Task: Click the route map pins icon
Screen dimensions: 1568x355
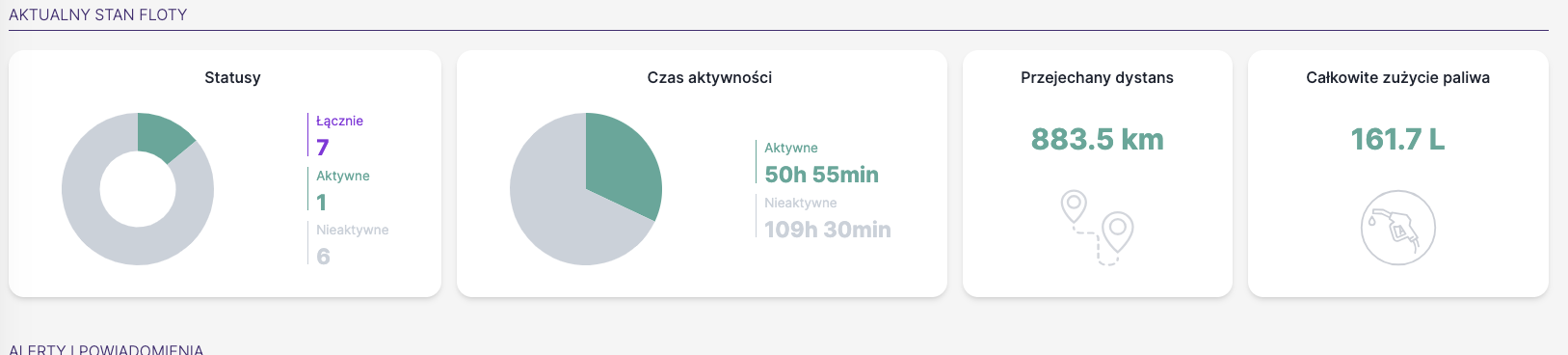Action: click(1097, 228)
